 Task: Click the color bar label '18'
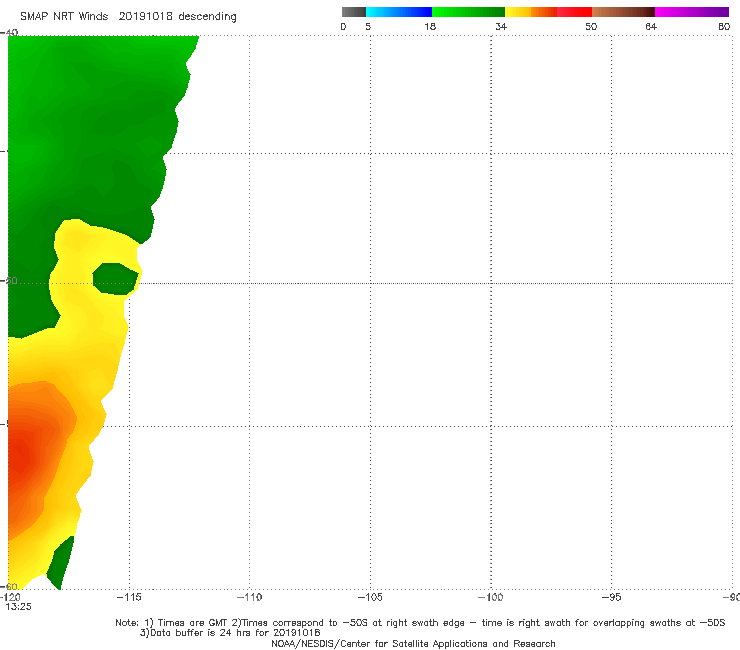430,26
